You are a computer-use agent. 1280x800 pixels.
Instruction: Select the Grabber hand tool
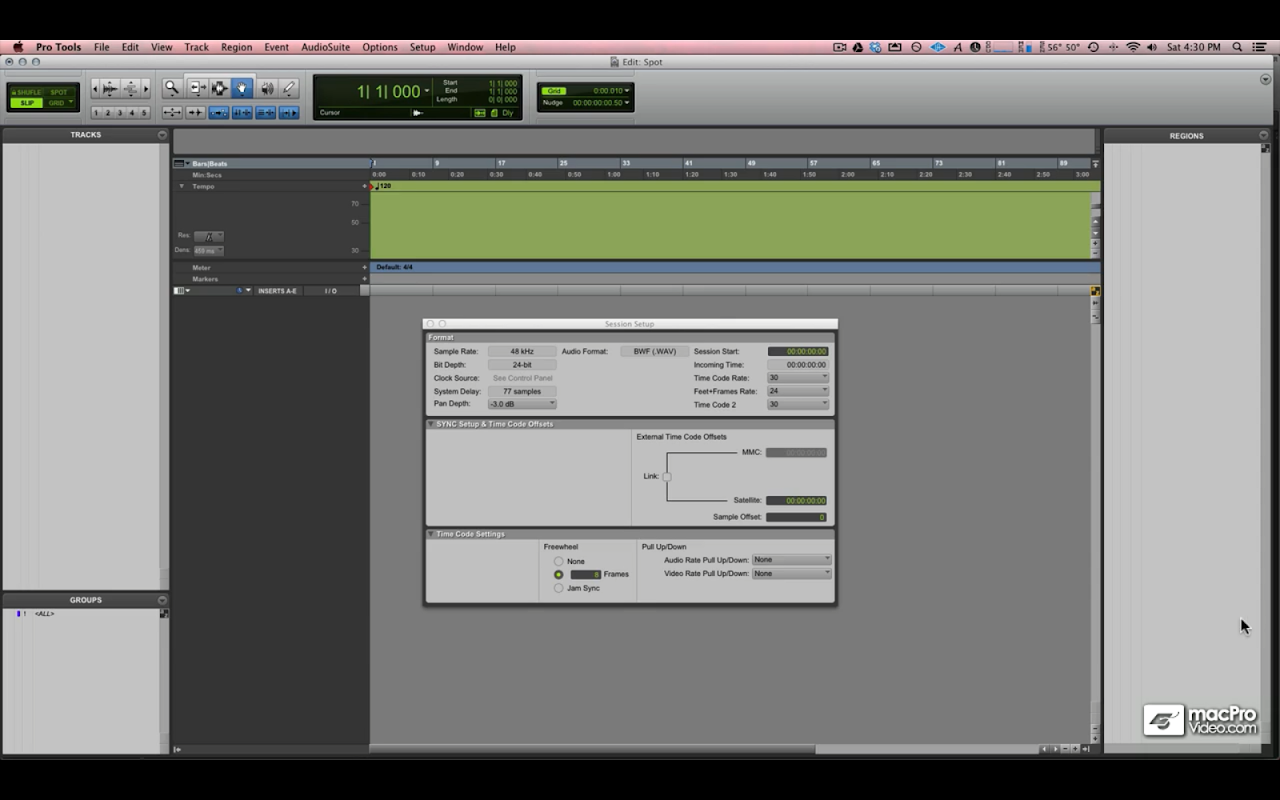click(242, 88)
